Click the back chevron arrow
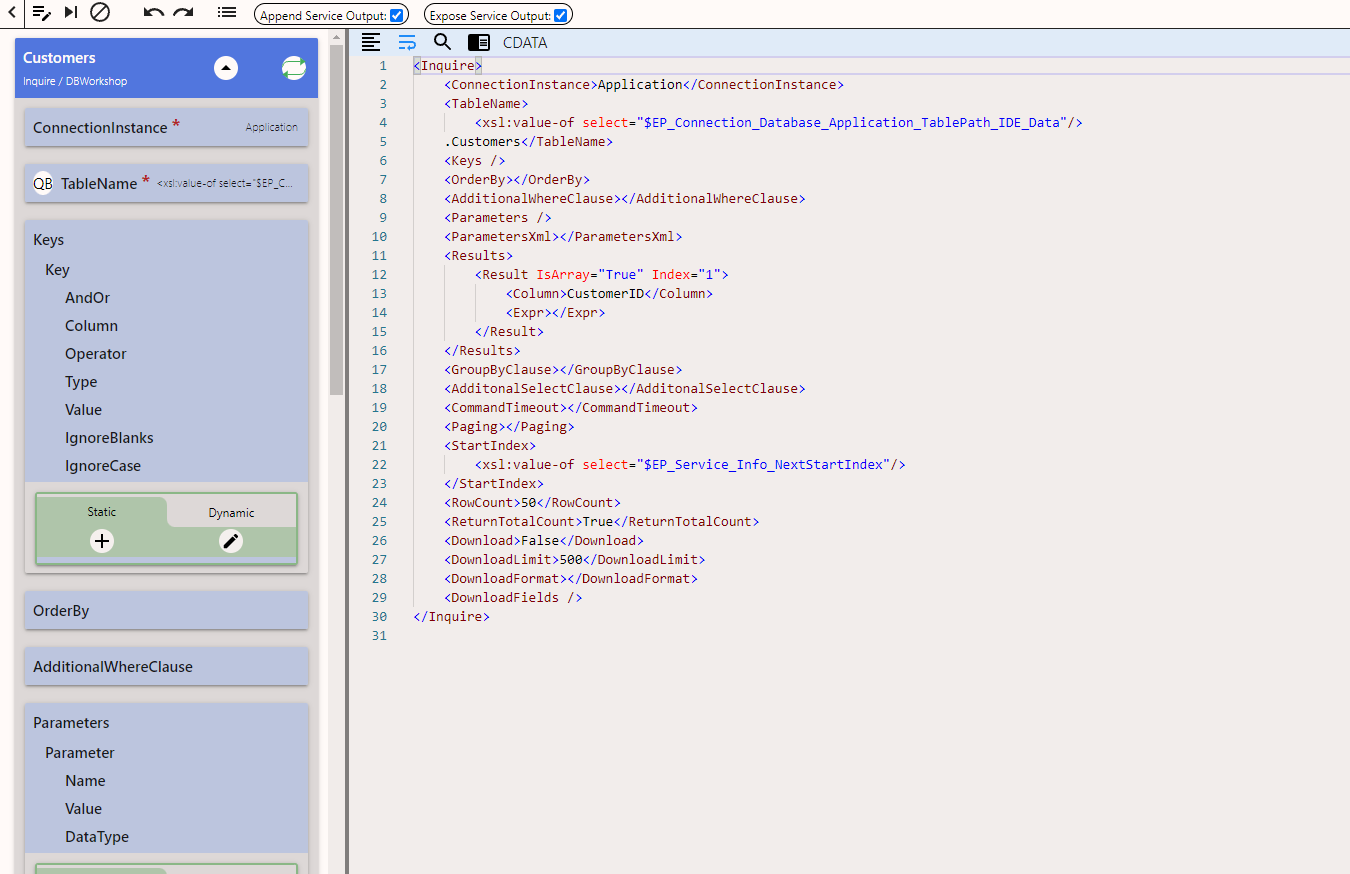Screen dimensions: 1350x874 coord(10,13)
